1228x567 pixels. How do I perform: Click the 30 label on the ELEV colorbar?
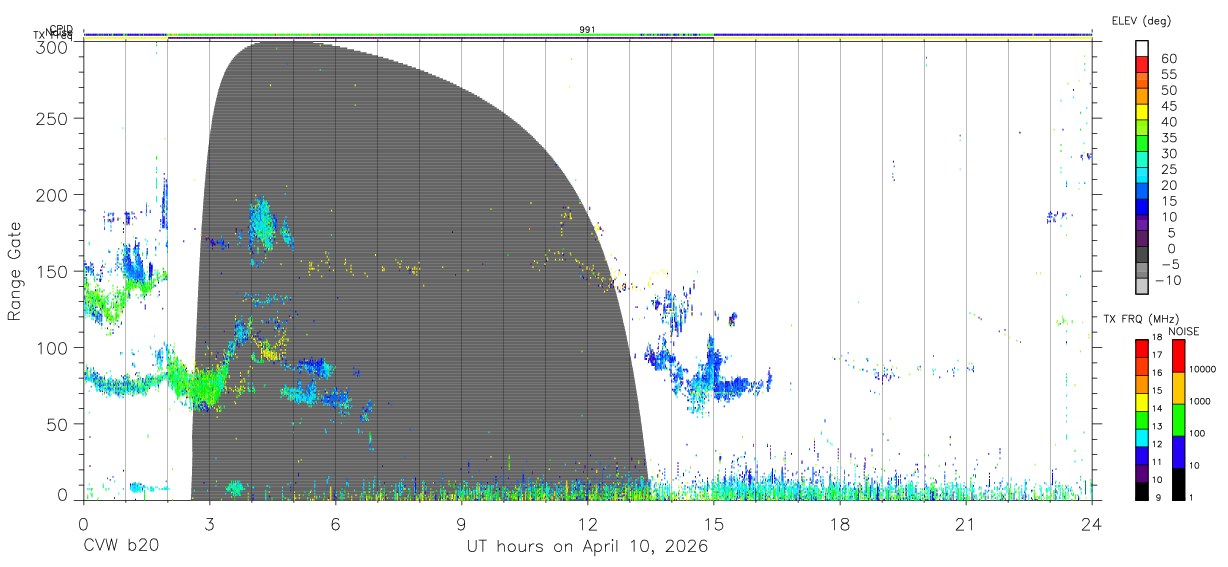coord(1168,153)
